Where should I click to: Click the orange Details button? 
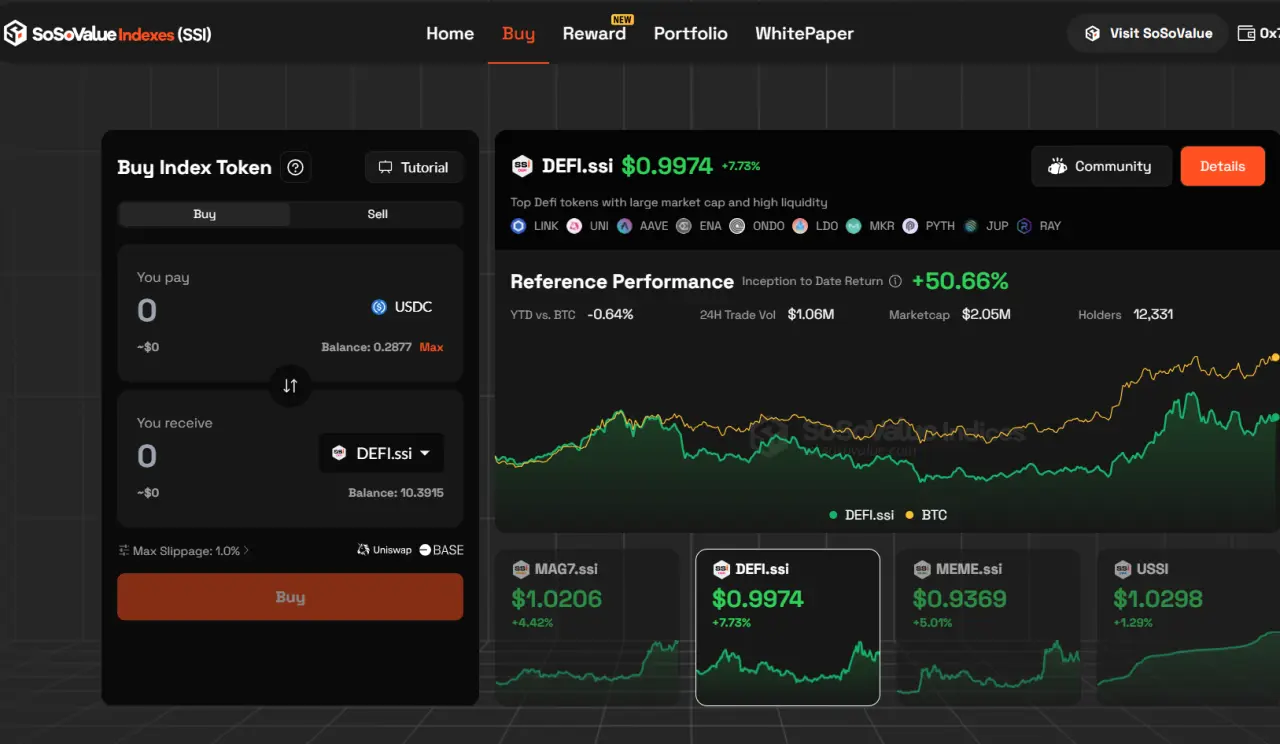pyautogui.click(x=1222, y=166)
